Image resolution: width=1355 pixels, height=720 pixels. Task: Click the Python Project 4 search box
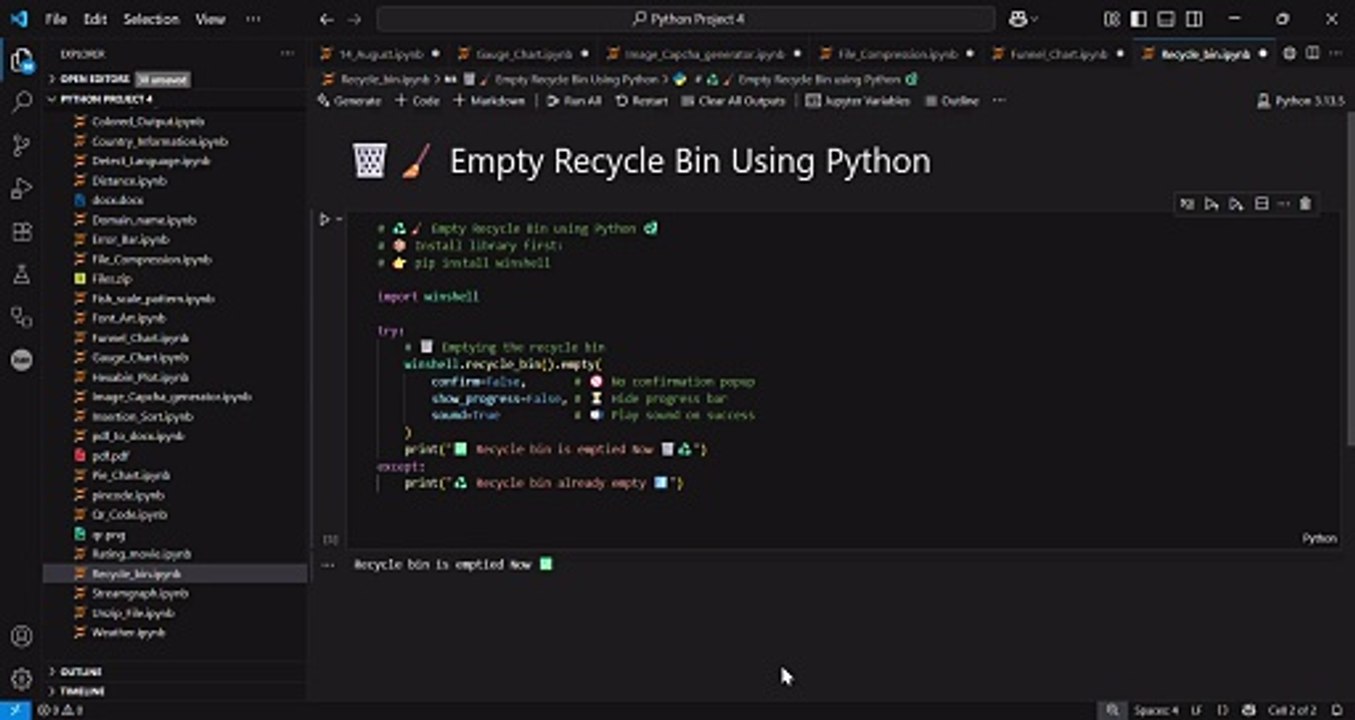[x=686, y=19]
